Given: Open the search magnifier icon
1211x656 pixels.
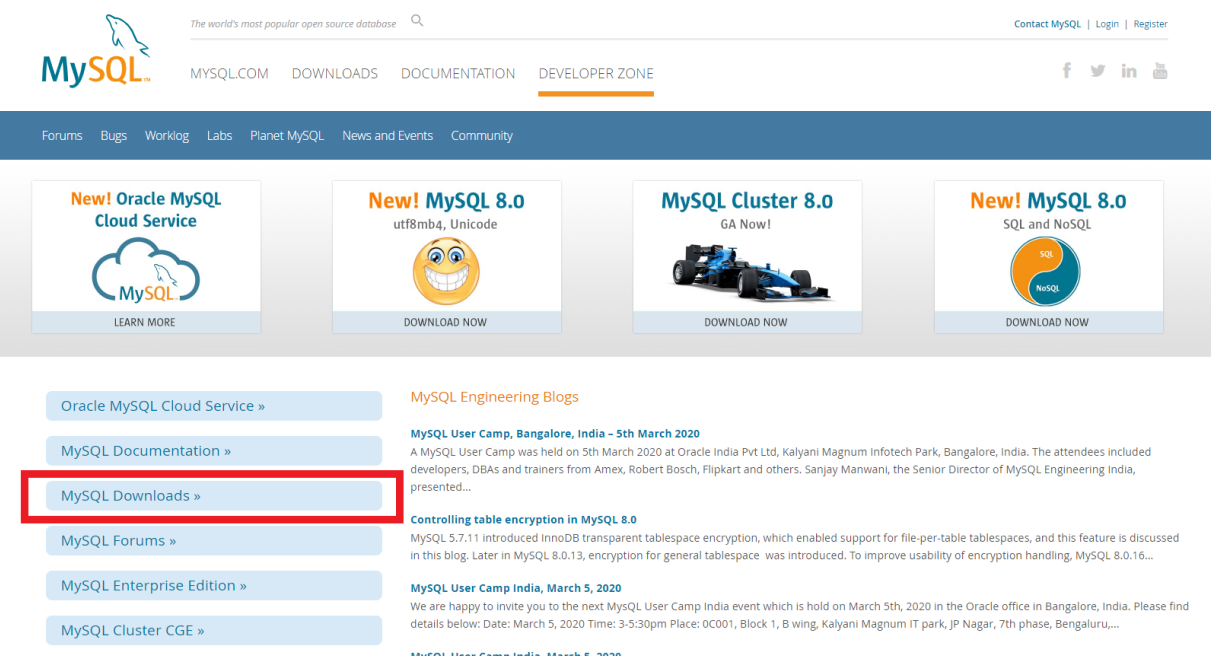Looking at the screenshot, I should 417,21.
